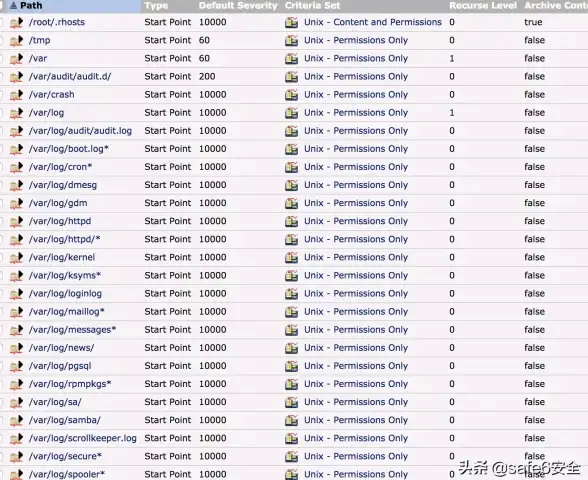The image size is (588, 480).
Task: Click the criteria set icon in the /var/log/news/ row
Action: pyautogui.click(x=291, y=348)
